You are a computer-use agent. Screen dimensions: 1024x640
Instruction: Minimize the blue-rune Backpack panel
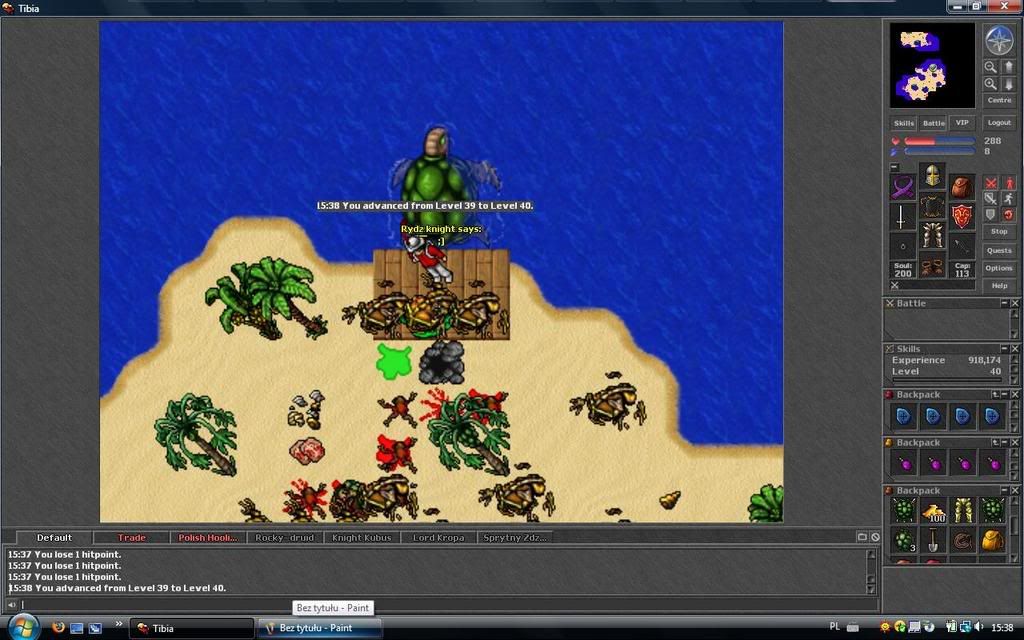[x=1005, y=394]
